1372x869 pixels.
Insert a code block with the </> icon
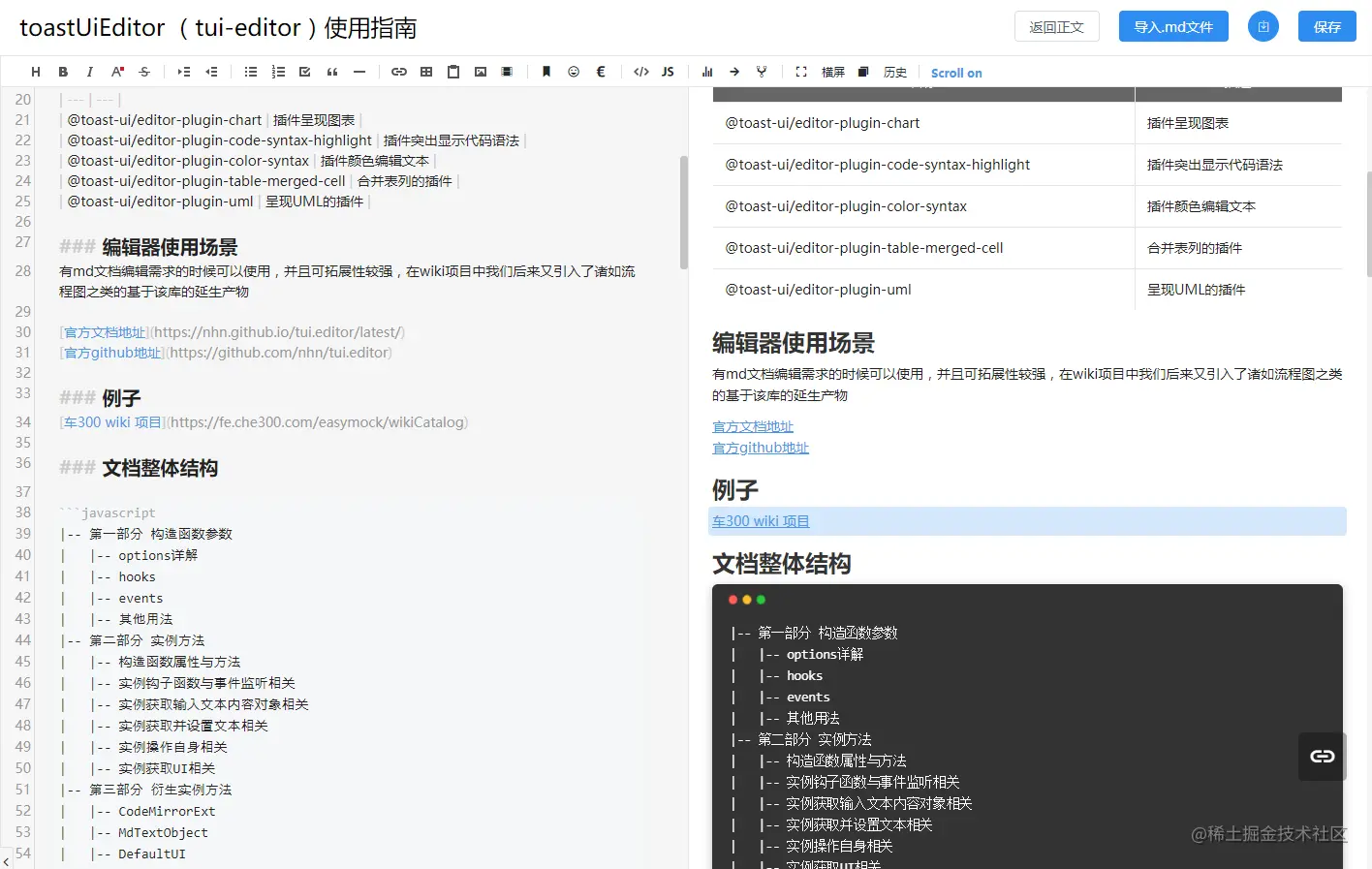[640, 71]
